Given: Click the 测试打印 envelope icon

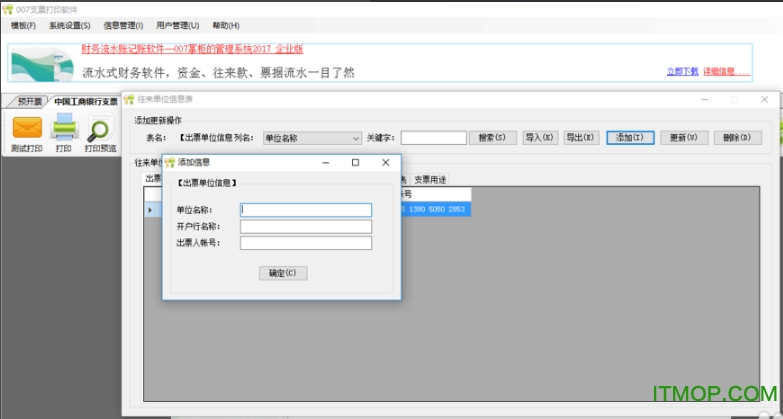Looking at the screenshot, I should point(27,128).
